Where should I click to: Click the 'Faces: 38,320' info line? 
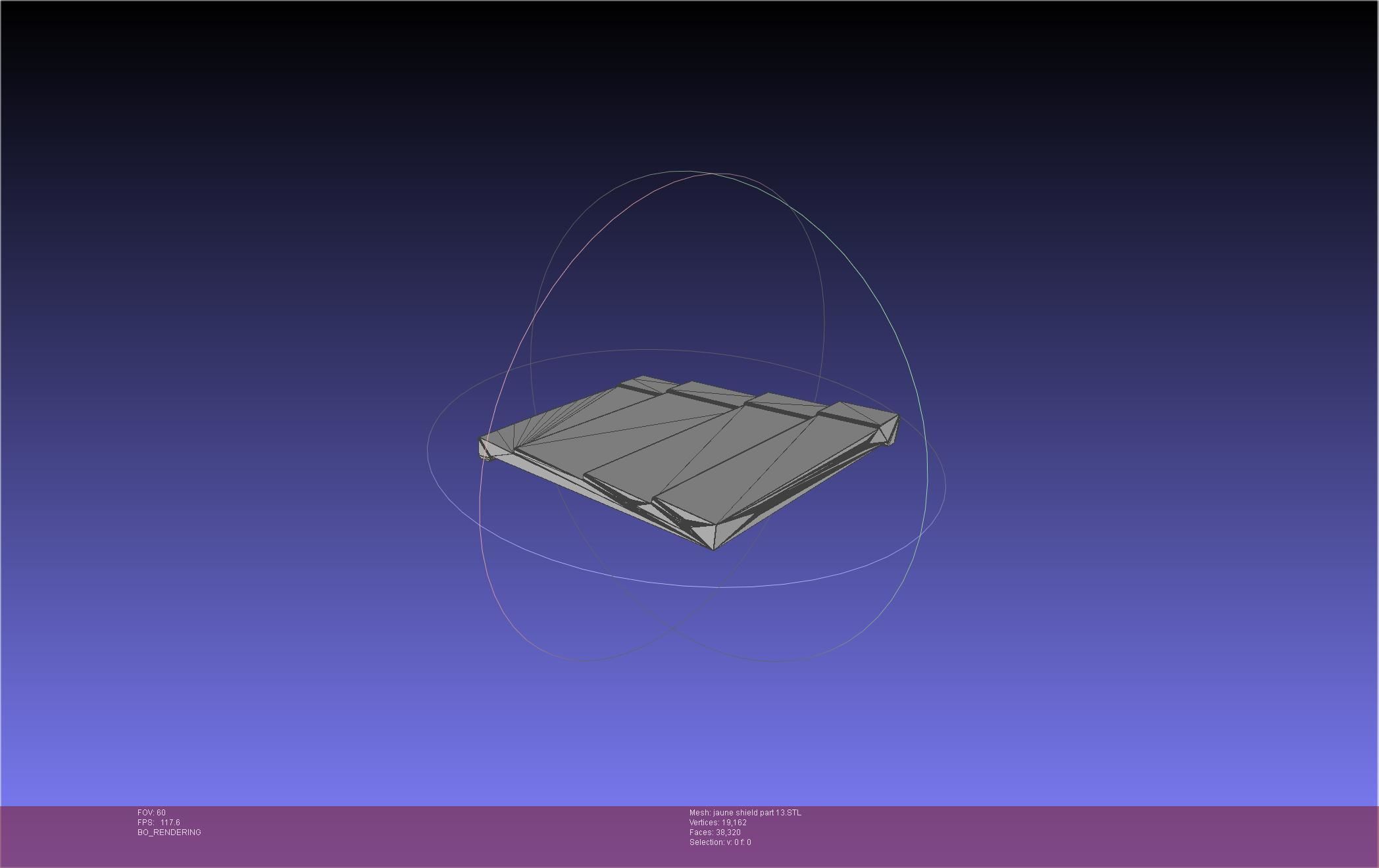pyautogui.click(x=715, y=832)
